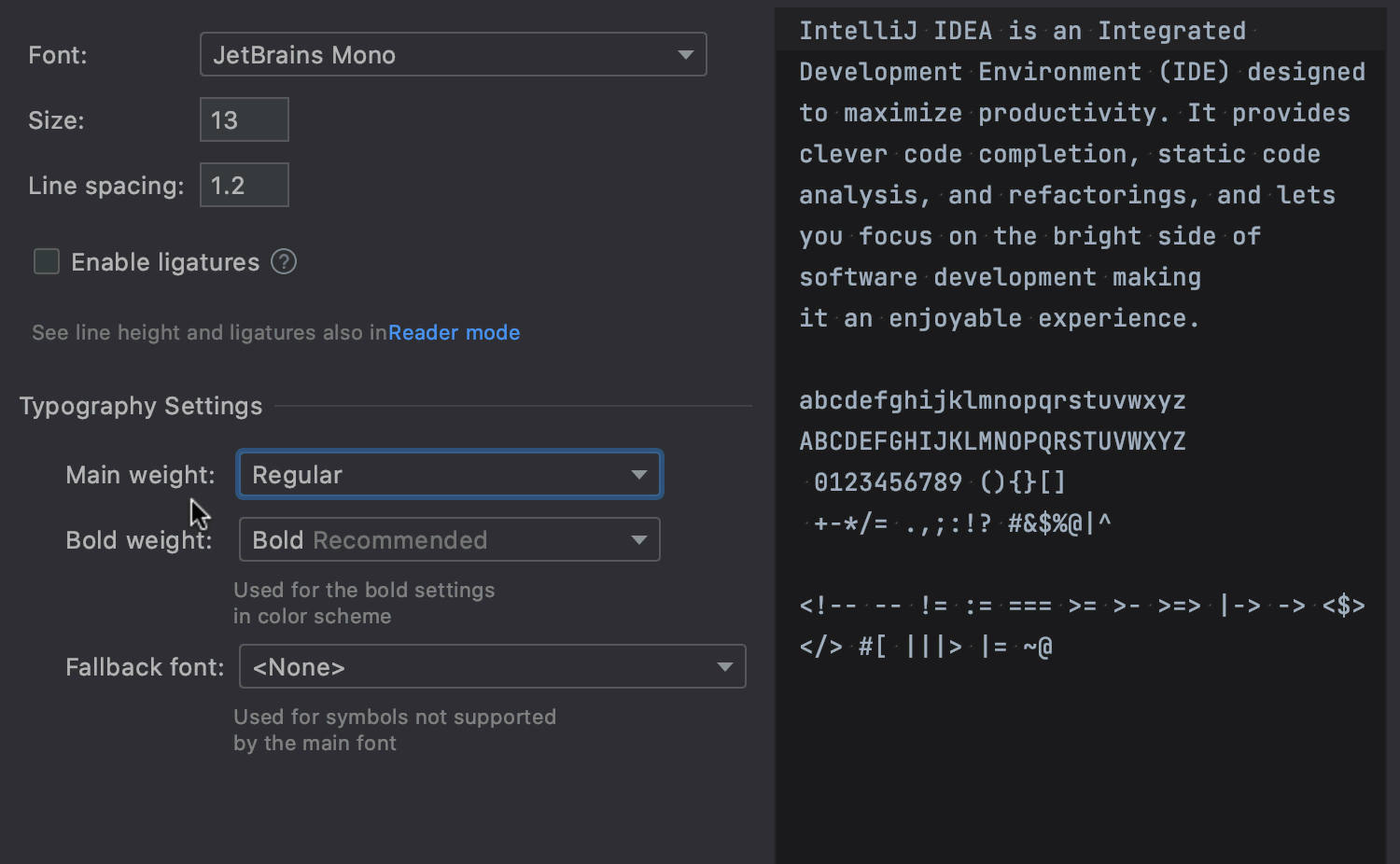This screenshot has width=1400, height=864.
Task: Click the Fallback font dropdown arrow
Action: (725, 666)
